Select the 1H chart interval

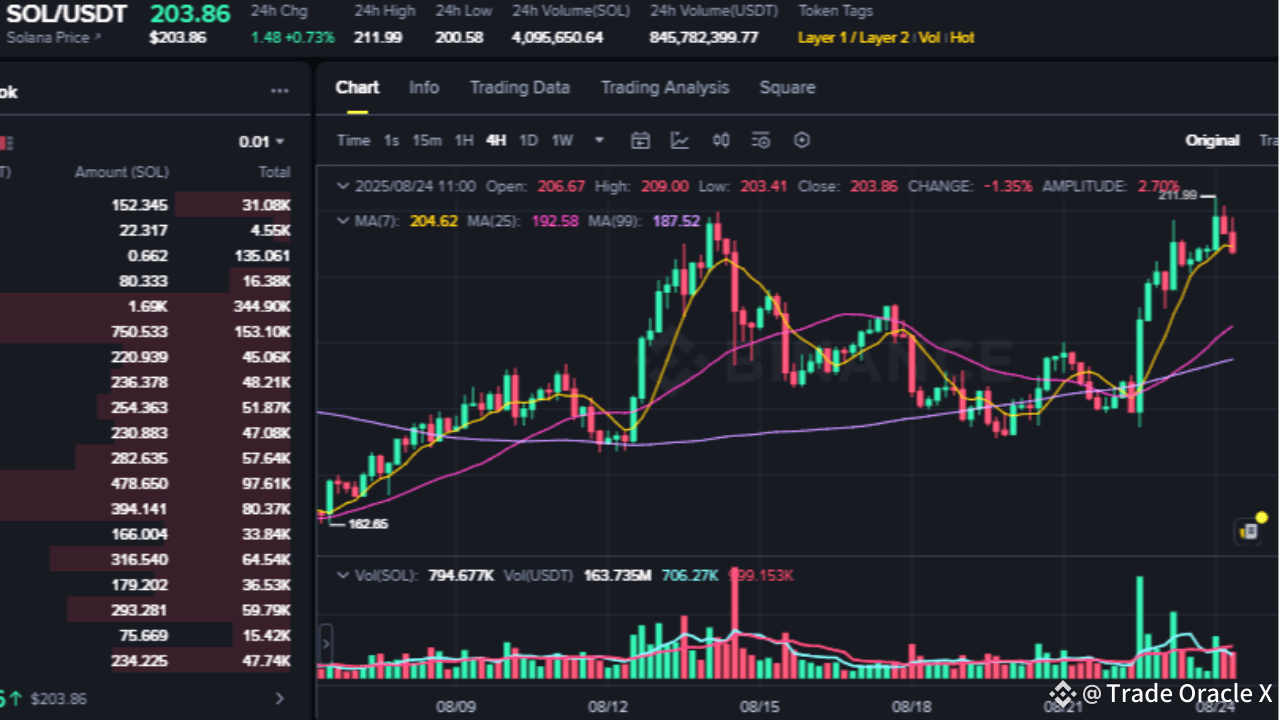pyautogui.click(x=464, y=140)
